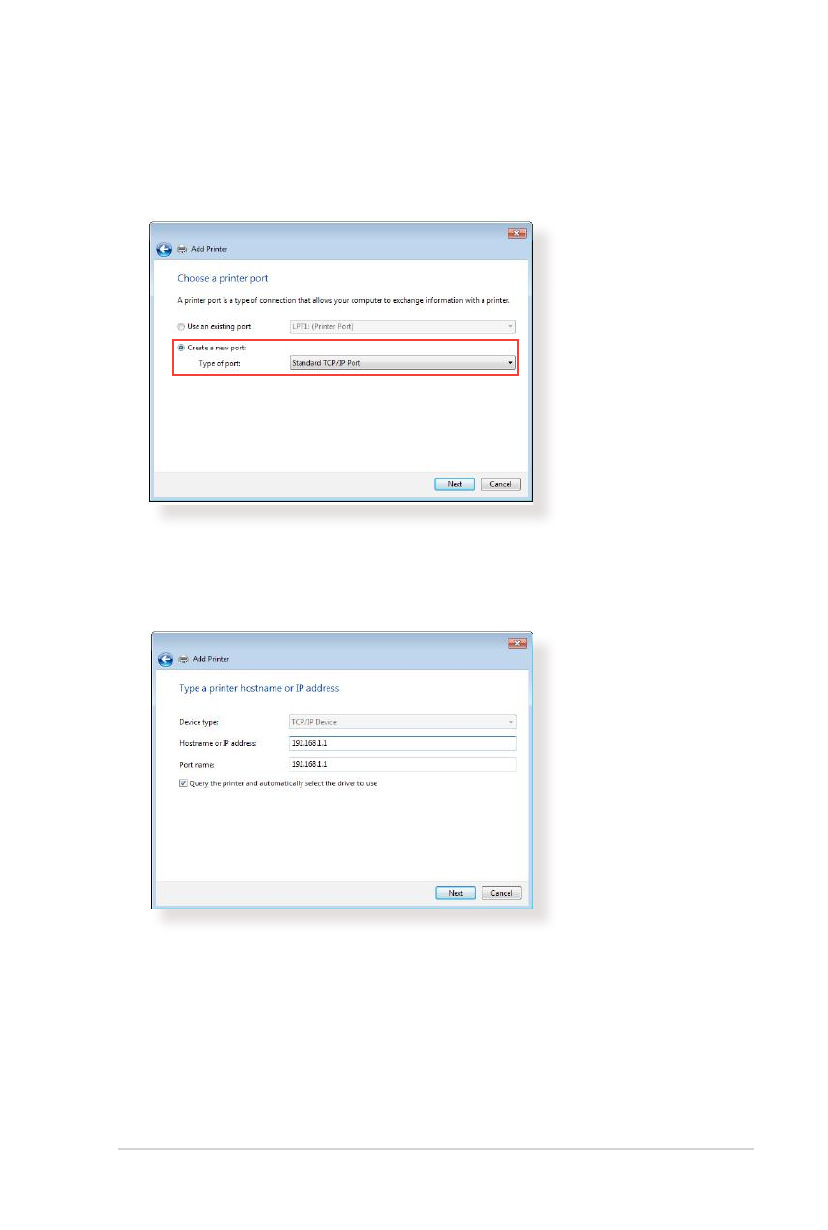Image resolution: width=828 pixels, height=1230 pixels.
Task: Click the Hostname or IP address input field
Action: pos(402,743)
